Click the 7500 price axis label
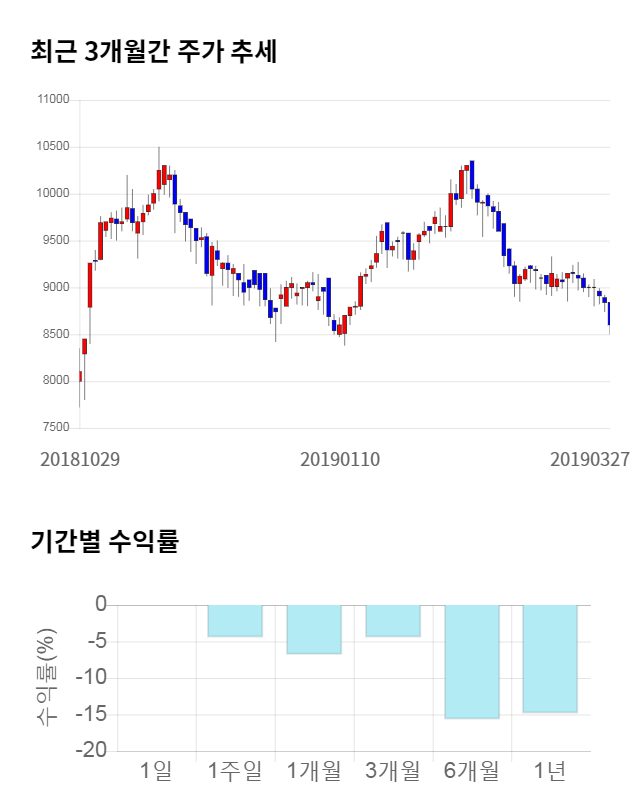 tap(55, 428)
